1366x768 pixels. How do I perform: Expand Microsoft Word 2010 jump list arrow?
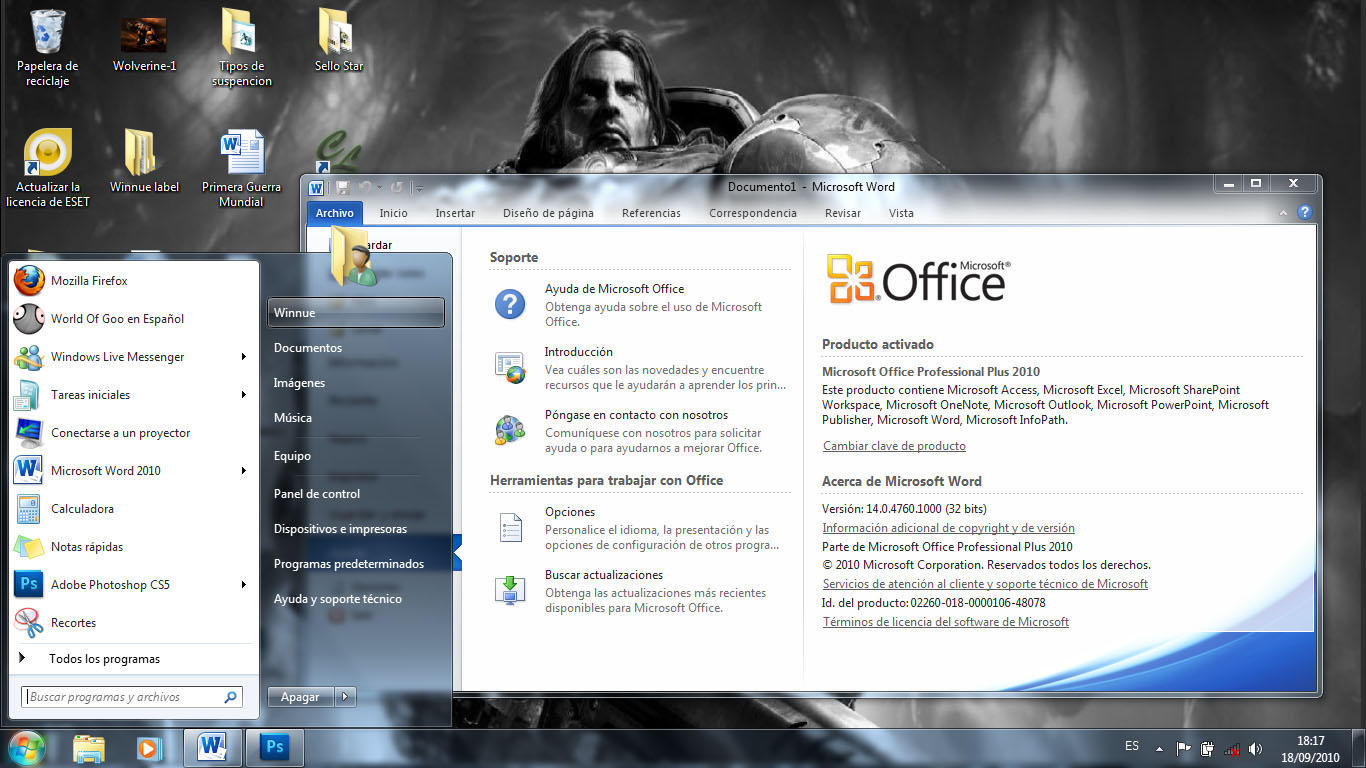pos(244,471)
